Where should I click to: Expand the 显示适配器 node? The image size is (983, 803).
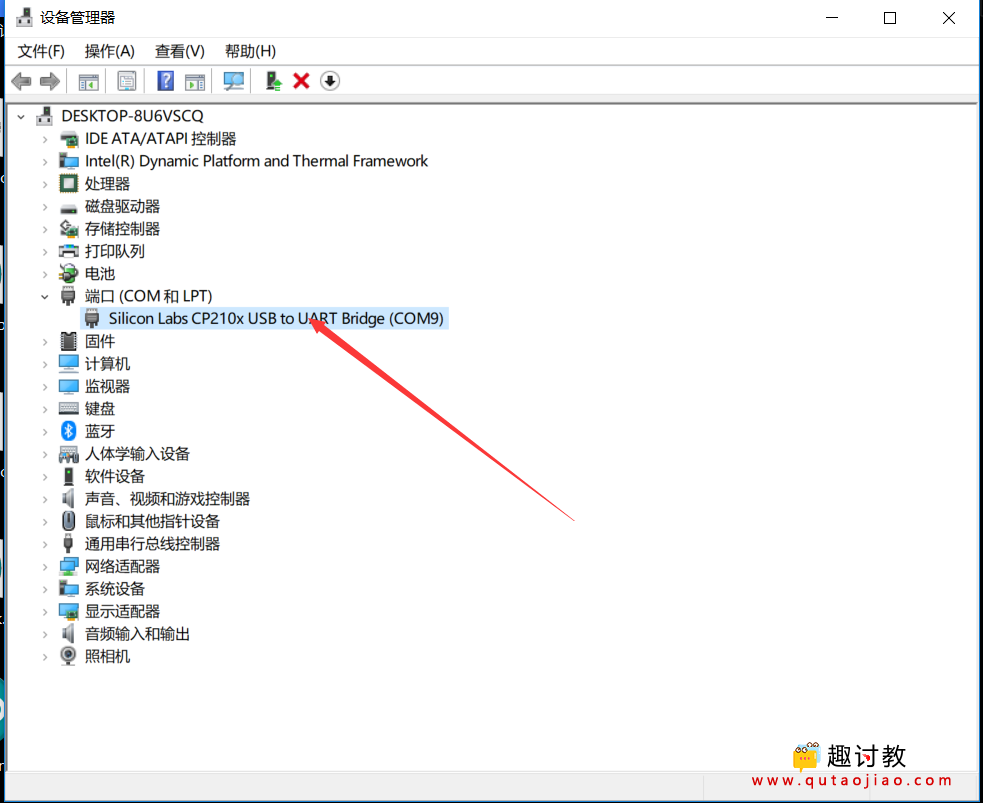(45, 612)
